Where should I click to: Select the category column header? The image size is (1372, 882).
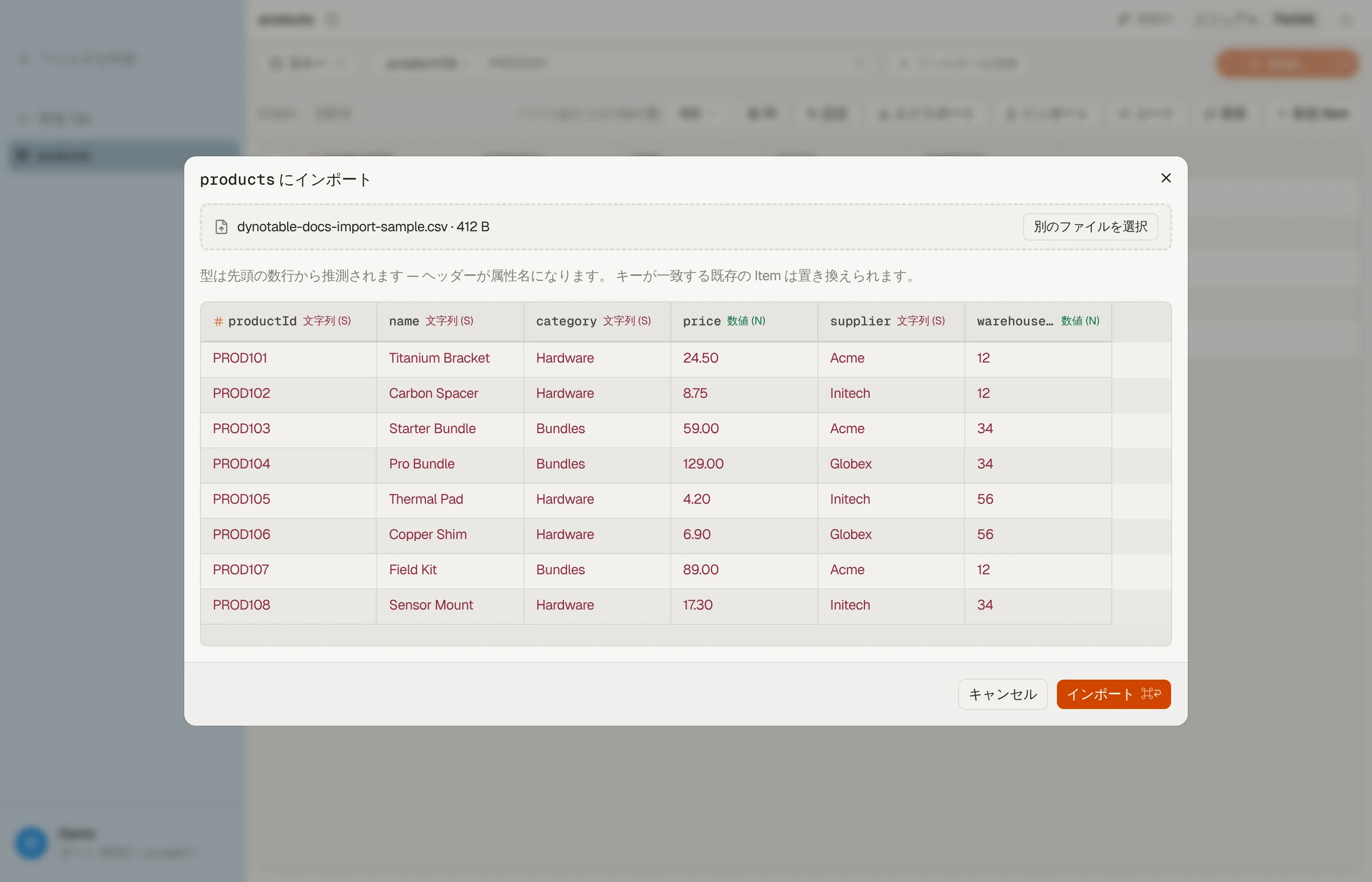[x=597, y=321]
